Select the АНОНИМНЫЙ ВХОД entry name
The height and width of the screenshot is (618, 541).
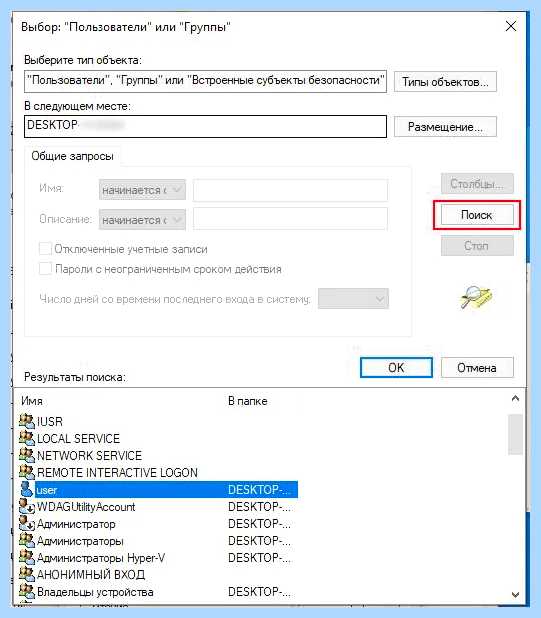point(91,575)
